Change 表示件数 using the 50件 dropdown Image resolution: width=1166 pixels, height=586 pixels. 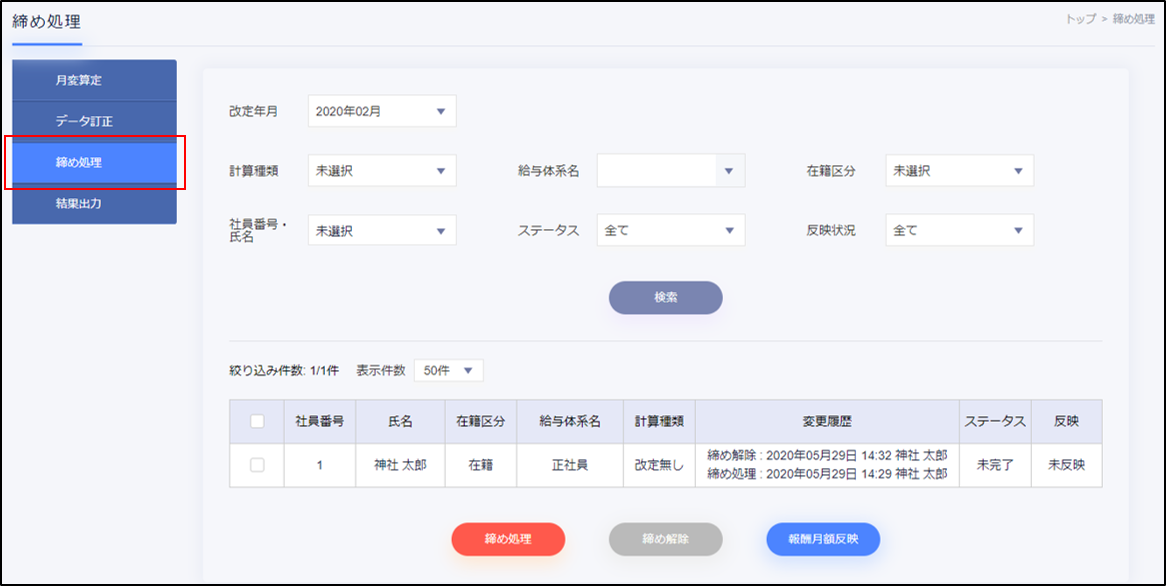click(x=448, y=371)
